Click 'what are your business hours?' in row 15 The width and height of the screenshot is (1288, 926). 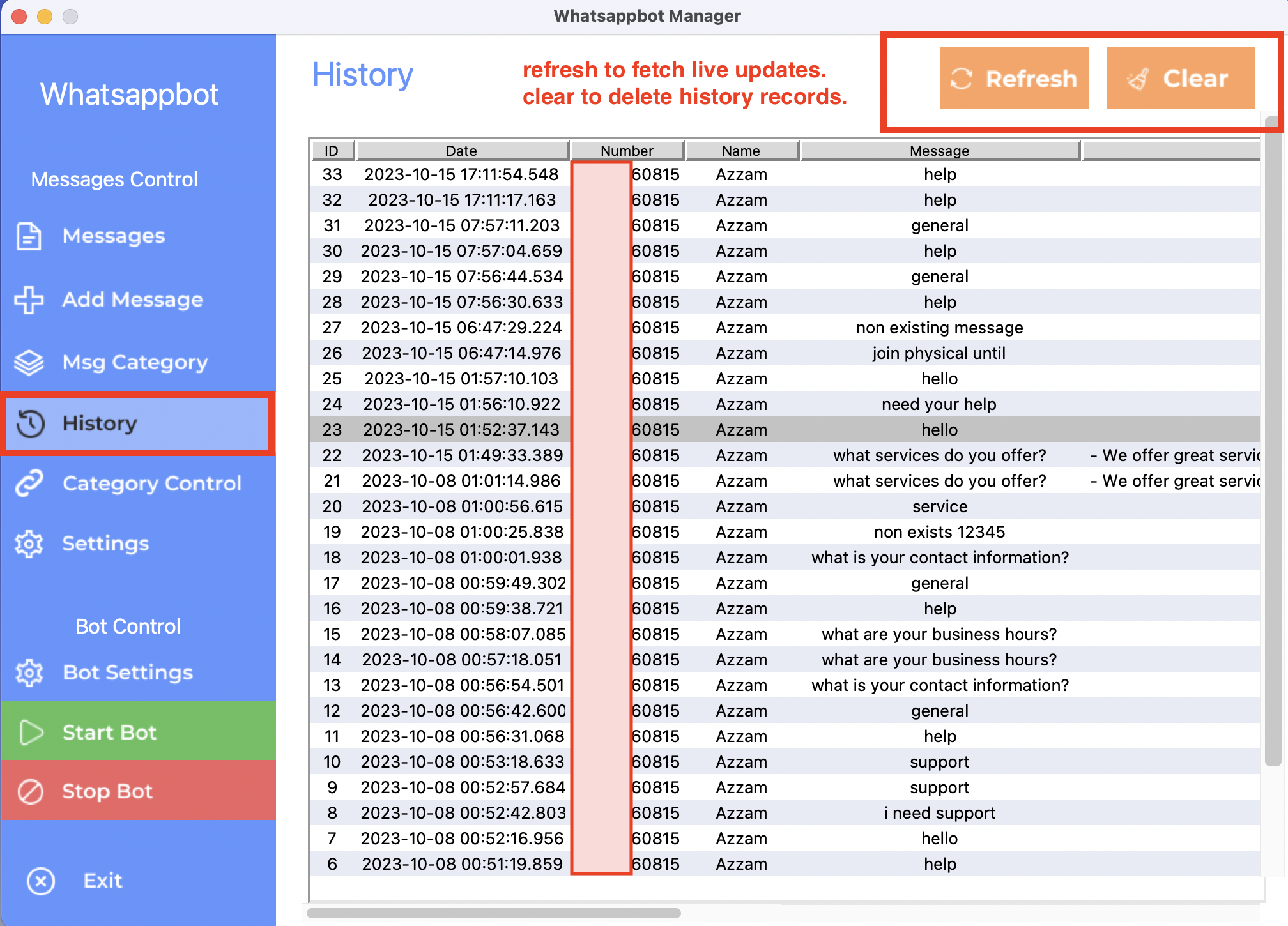[x=939, y=634]
